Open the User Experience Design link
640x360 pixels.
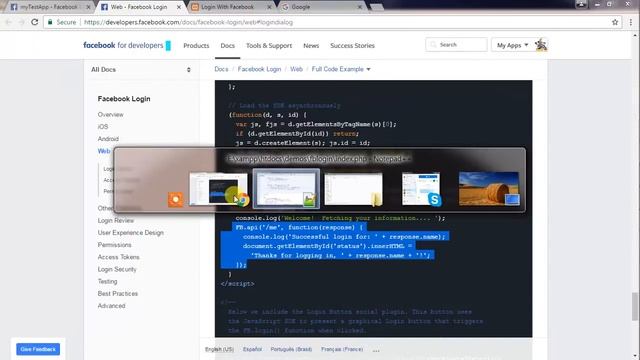coord(131,233)
